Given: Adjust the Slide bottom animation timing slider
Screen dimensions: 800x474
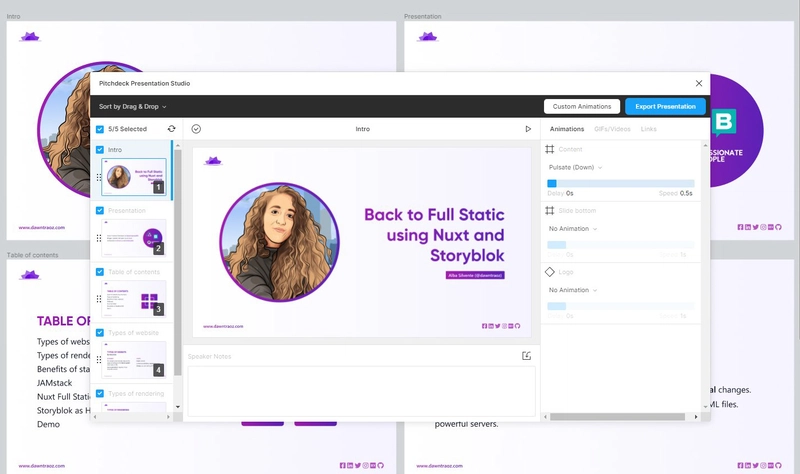Looking at the screenshot, I should click(621, 245).
